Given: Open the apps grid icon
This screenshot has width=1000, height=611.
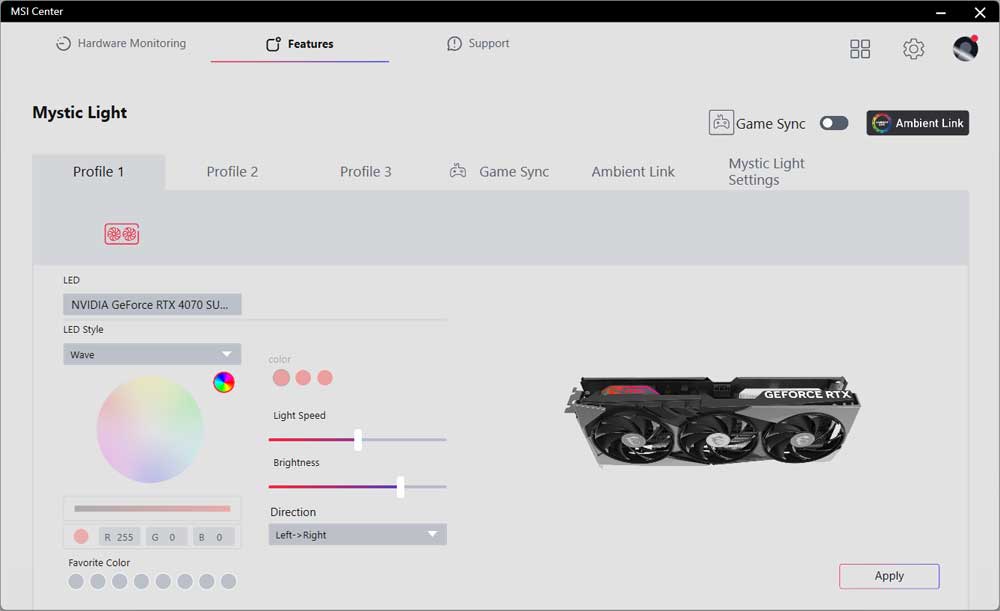Looking at the screenshot, I should click(x=860, y=49).
